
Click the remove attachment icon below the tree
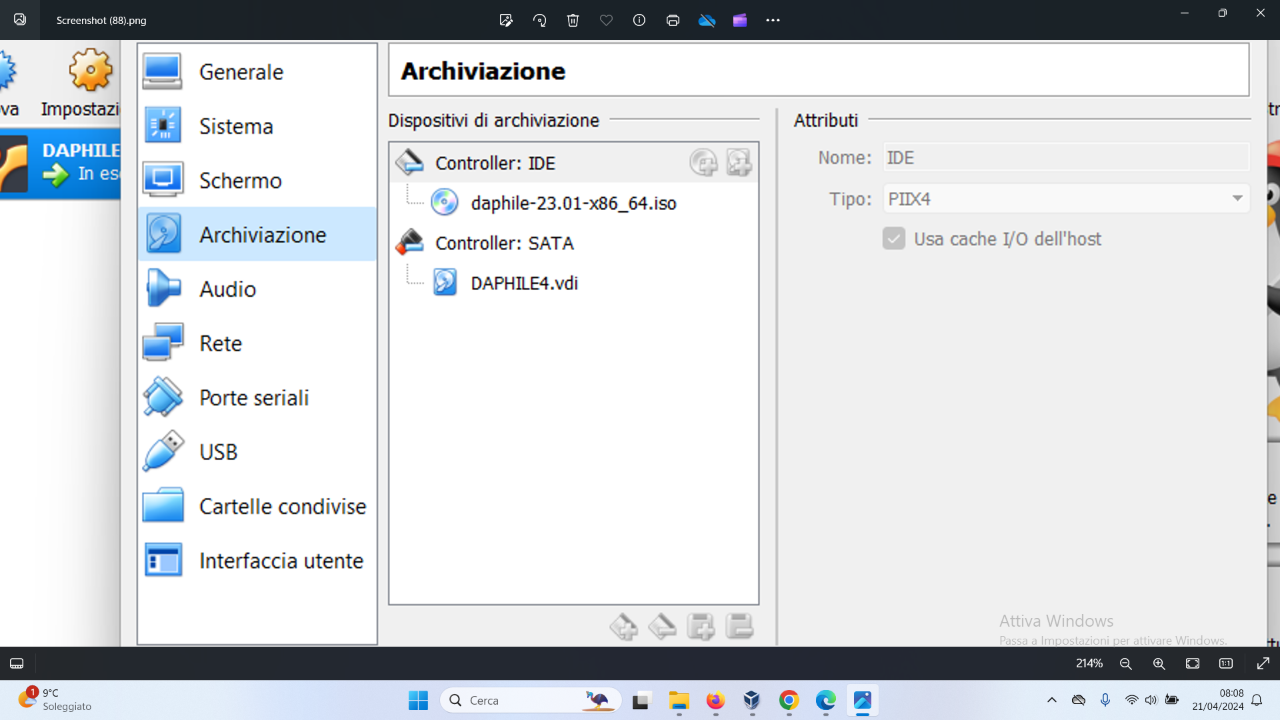tap(739, 627)
